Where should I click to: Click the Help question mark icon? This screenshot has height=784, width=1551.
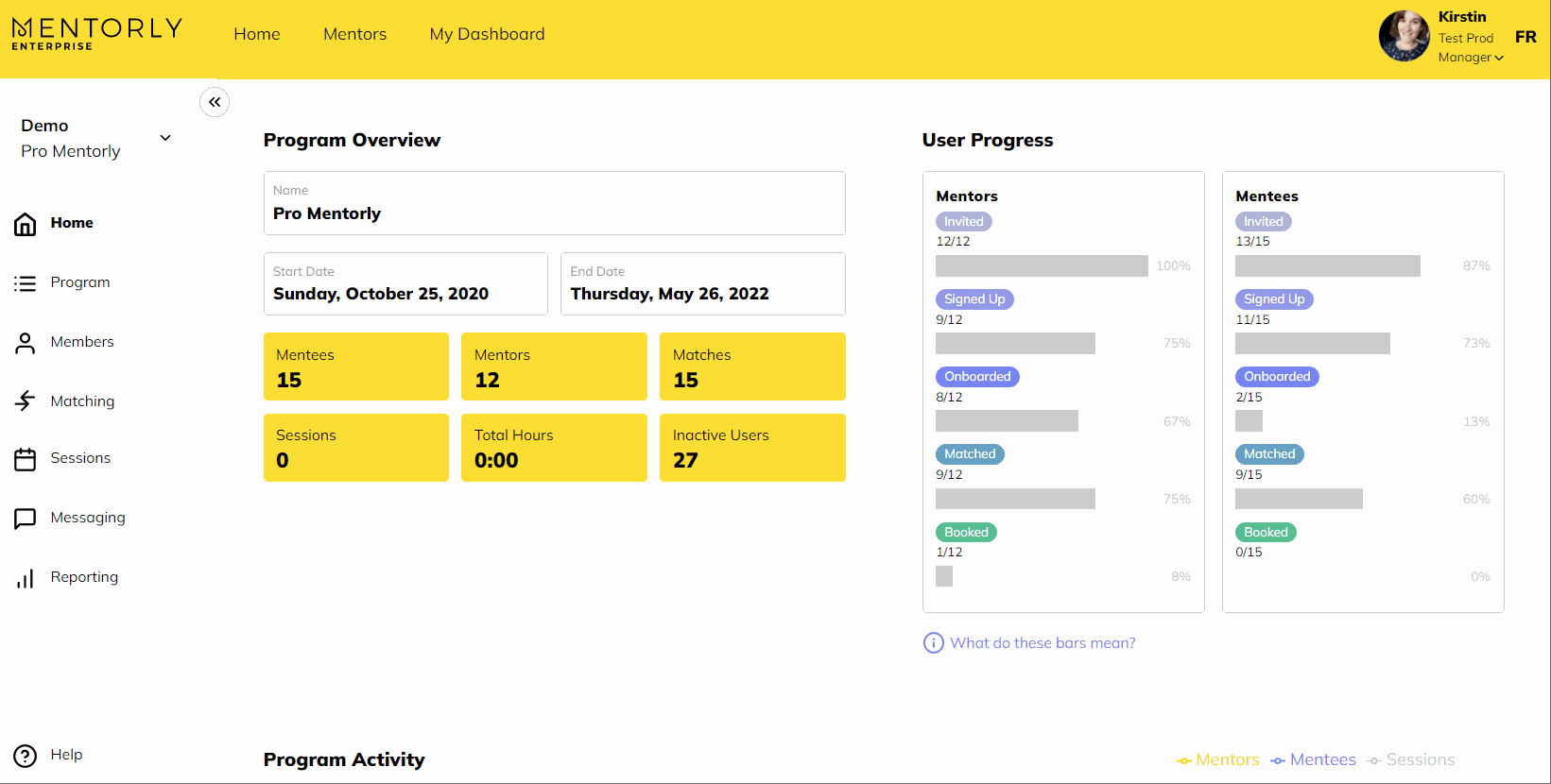tap(26, 756)
